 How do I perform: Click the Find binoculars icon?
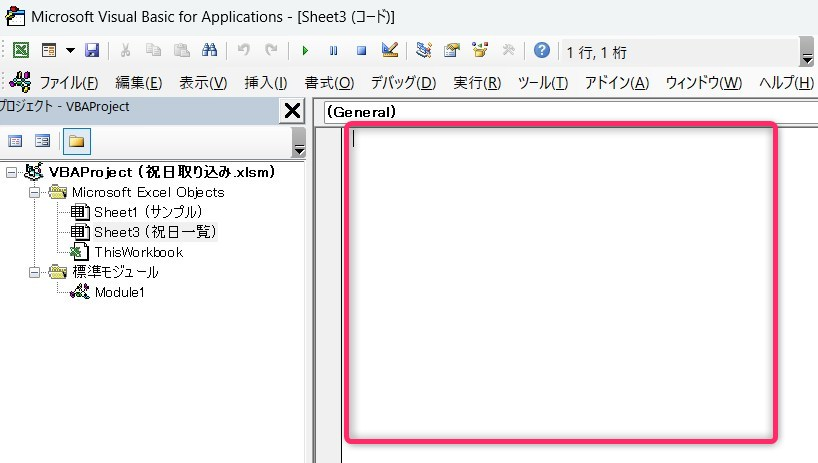click(x=209, y=50)
